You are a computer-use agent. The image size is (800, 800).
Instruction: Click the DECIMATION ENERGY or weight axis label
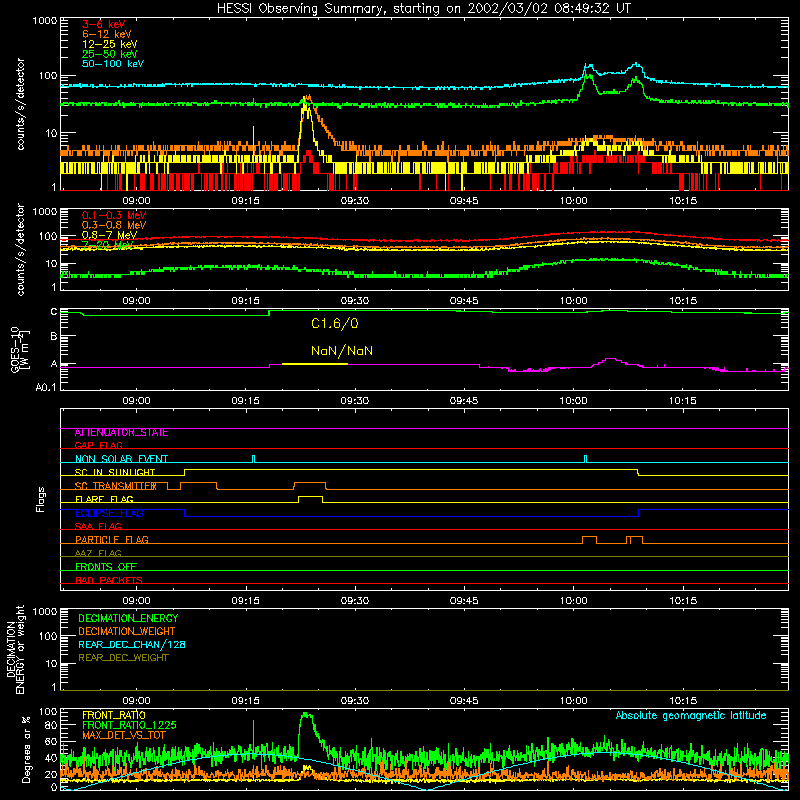pyautogui.click(x=15, y=649)
